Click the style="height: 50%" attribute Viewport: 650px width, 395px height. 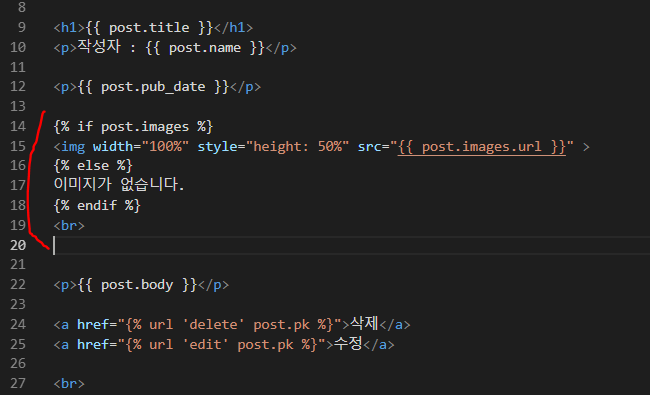pyautogui.click(x=273, y=146)
